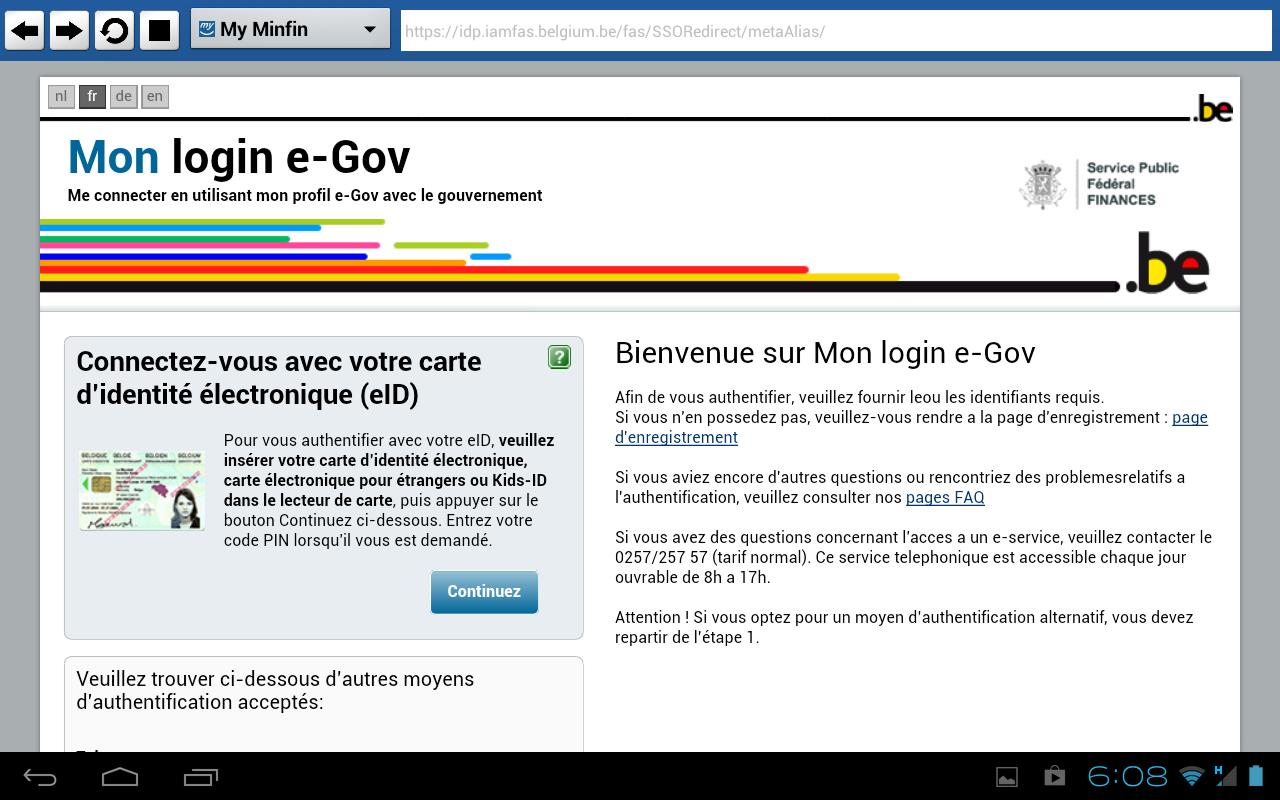Image resolution: width=1280 pixels, height=800 pixels.
Task: Click the eID card sample image
Action: click(x=142, y=489)
